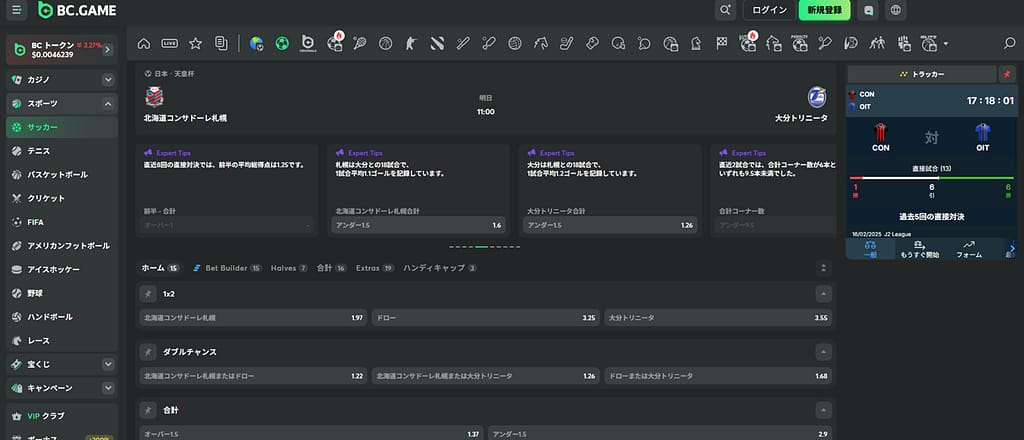Switch to Bet Builder tab

point(227,268)
